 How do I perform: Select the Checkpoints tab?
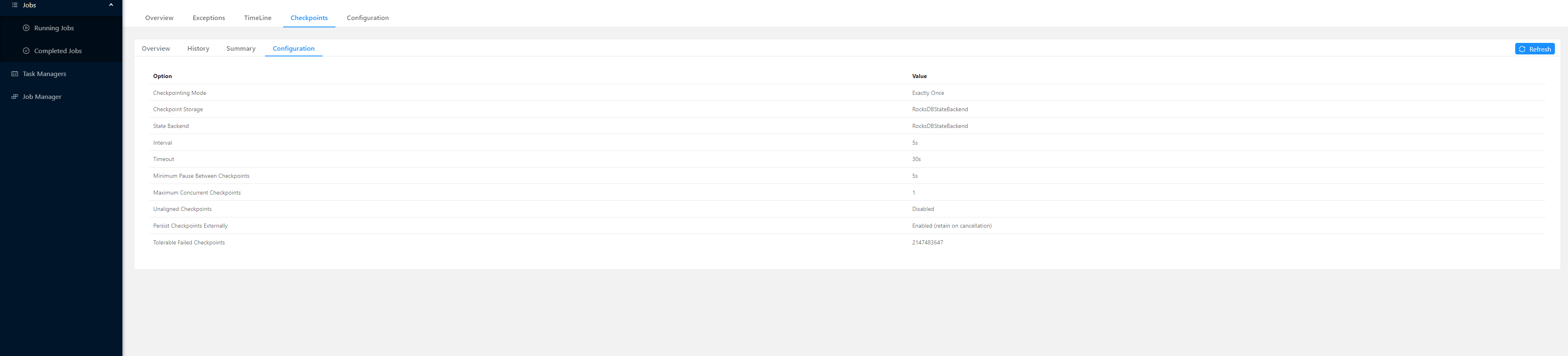309,18
